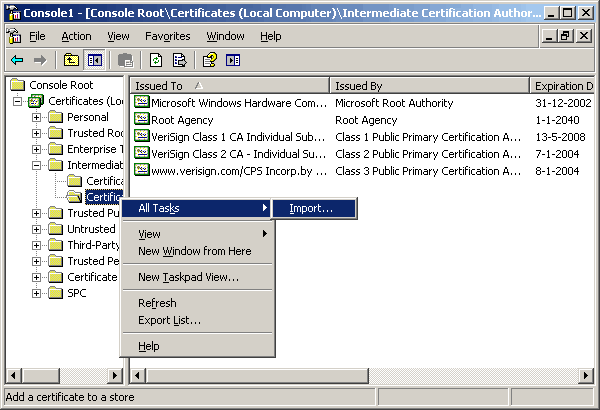Open the File menu
The width and height of the screenshot is (600, 410).
(37, 36)
